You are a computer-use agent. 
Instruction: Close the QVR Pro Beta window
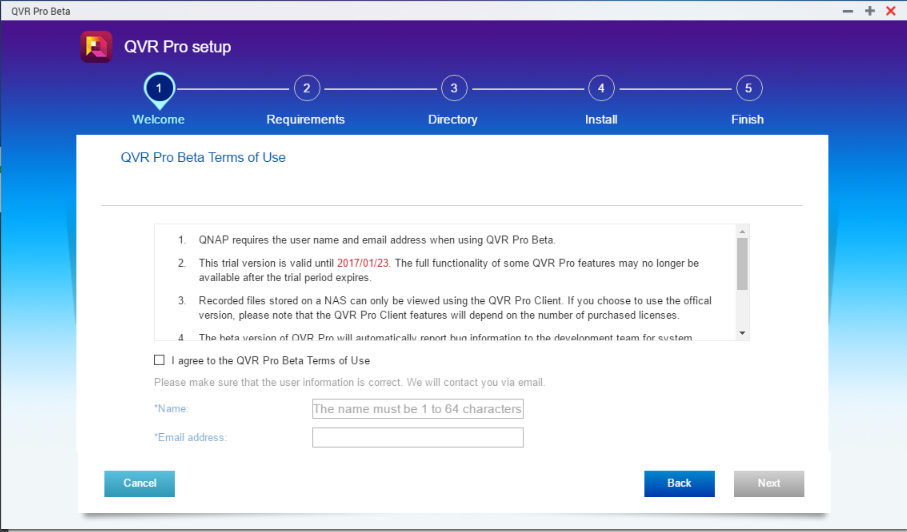tap(891, 11)
